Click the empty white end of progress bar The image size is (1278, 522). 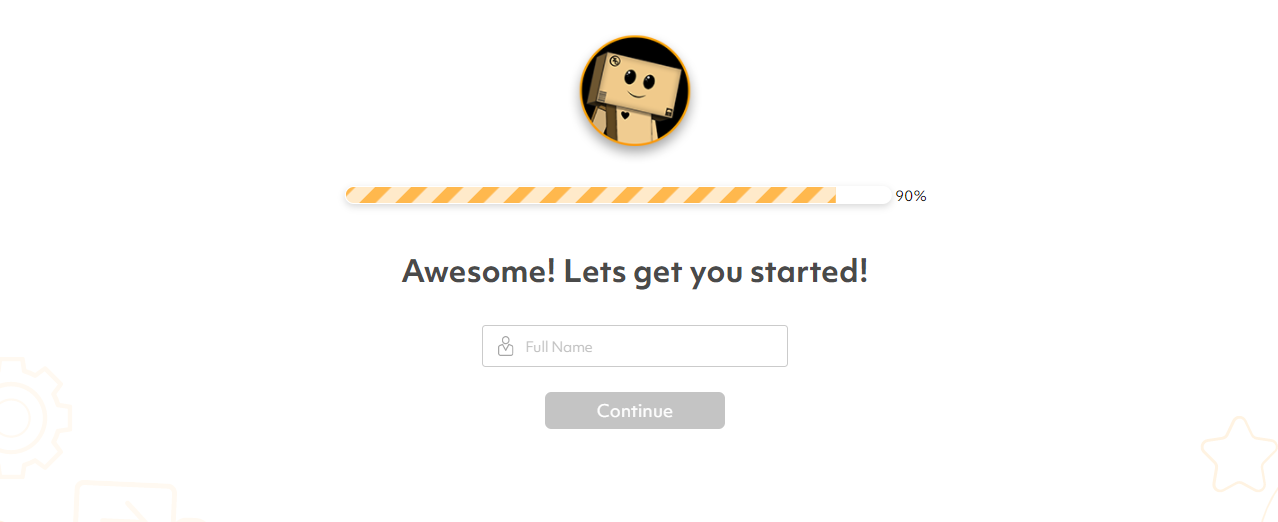pyautogui.click(x=864, y=195)
